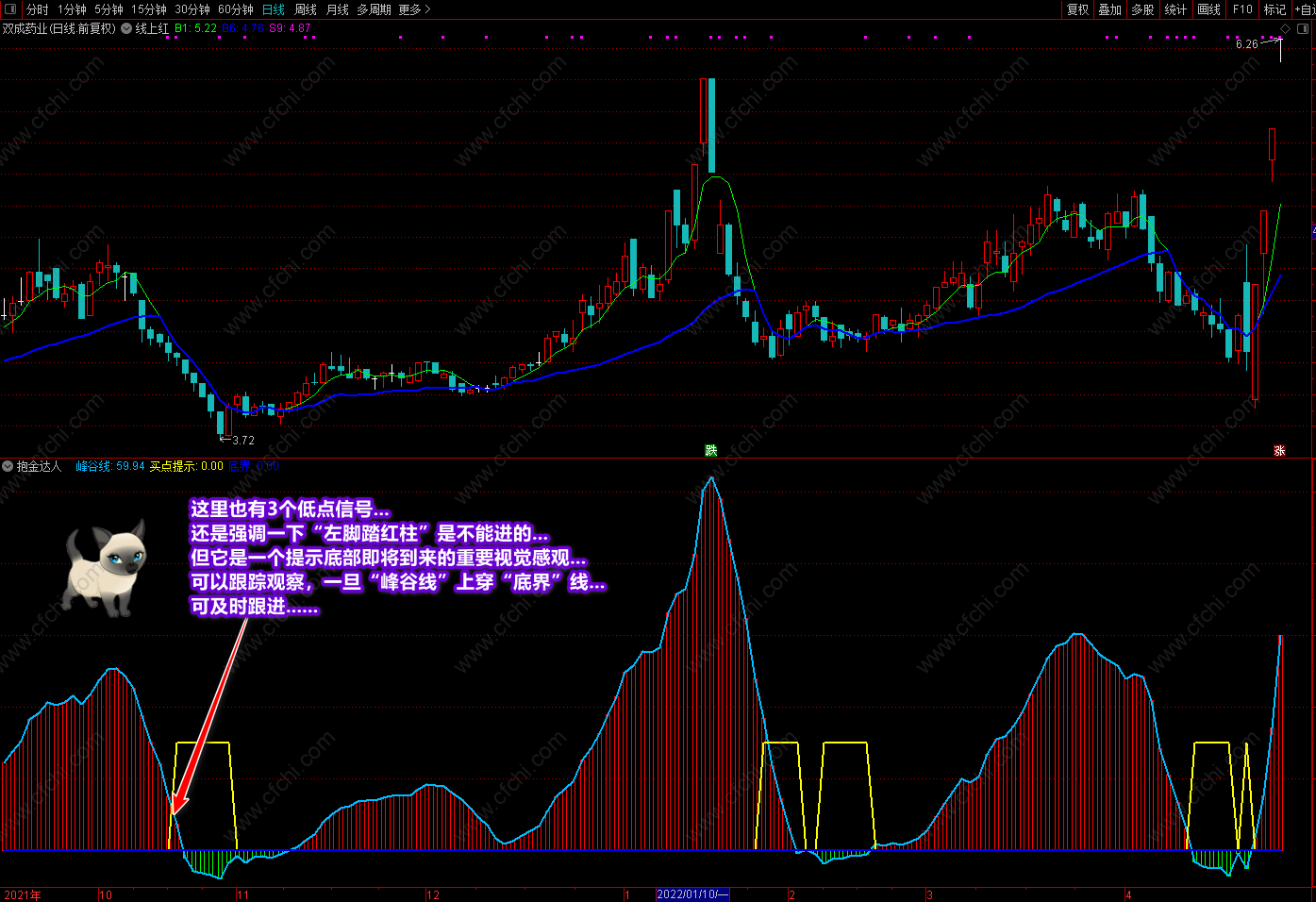Toggle the left sidebar panel icon

11,9
